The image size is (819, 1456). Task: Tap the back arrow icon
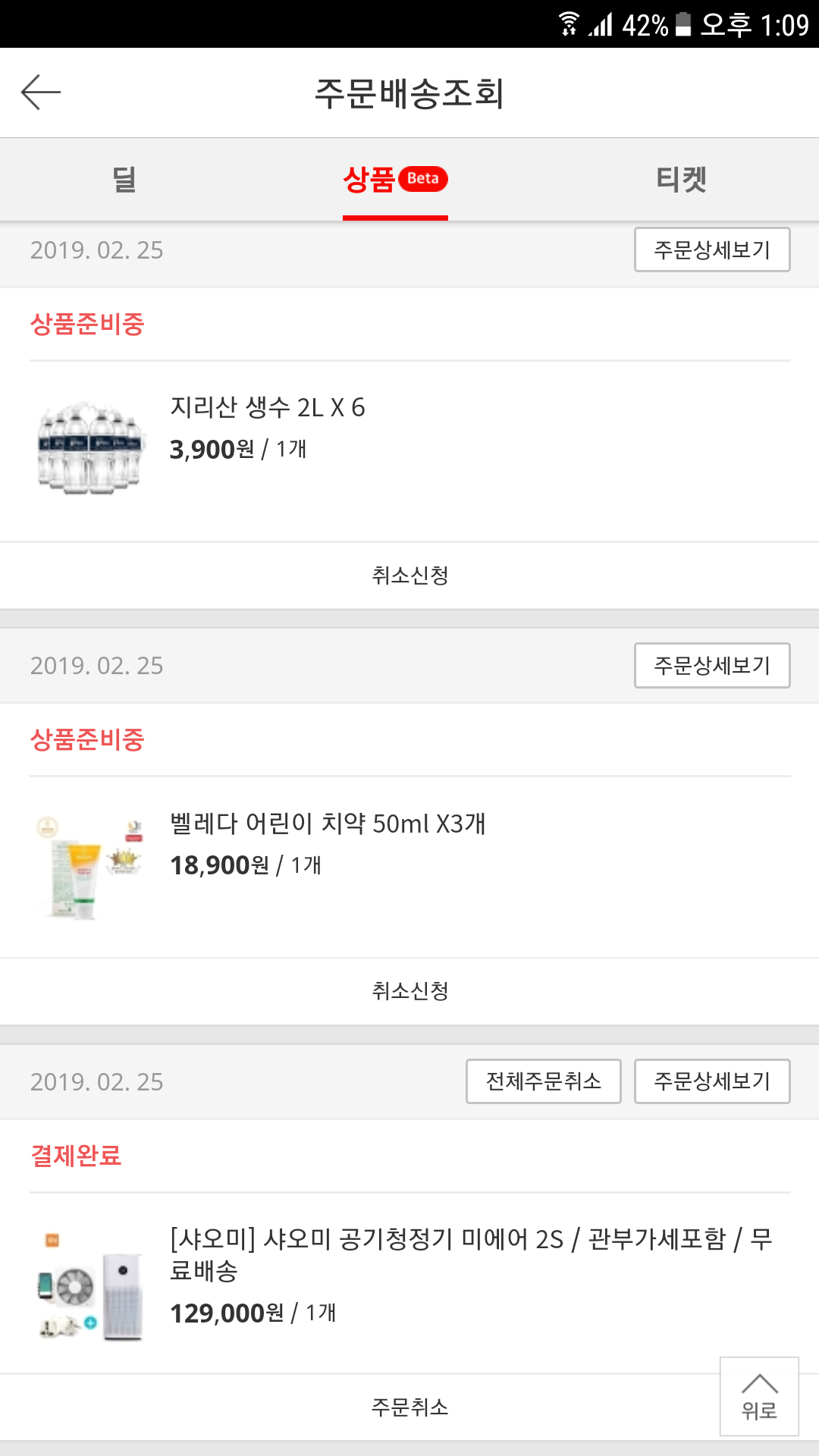[x=41, y=93]
